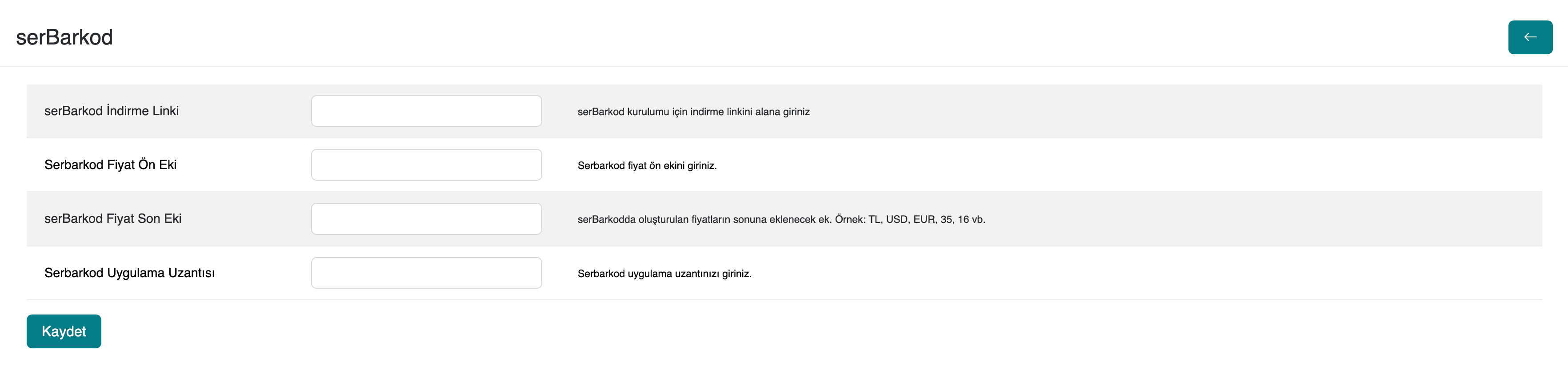Click the word "Örnek:" in suffix hint

pos(850,220)
